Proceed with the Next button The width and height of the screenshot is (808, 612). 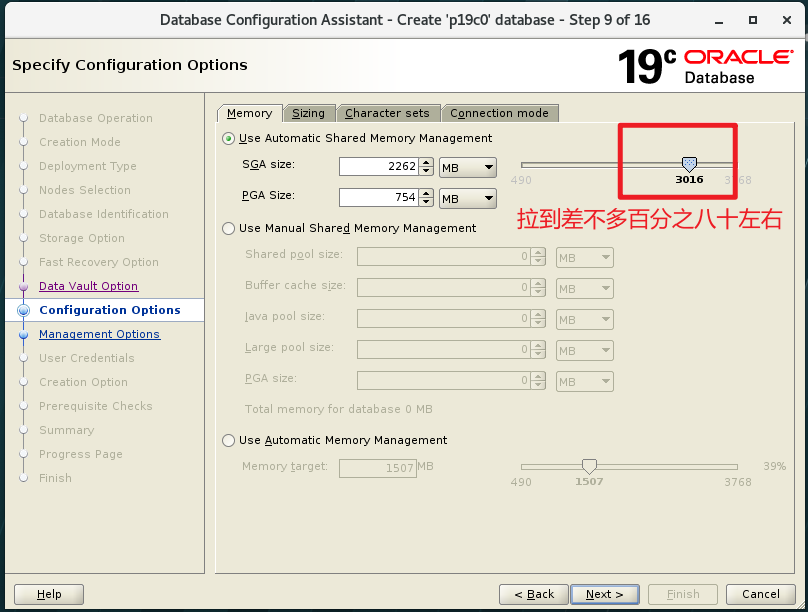pos(605,594)
